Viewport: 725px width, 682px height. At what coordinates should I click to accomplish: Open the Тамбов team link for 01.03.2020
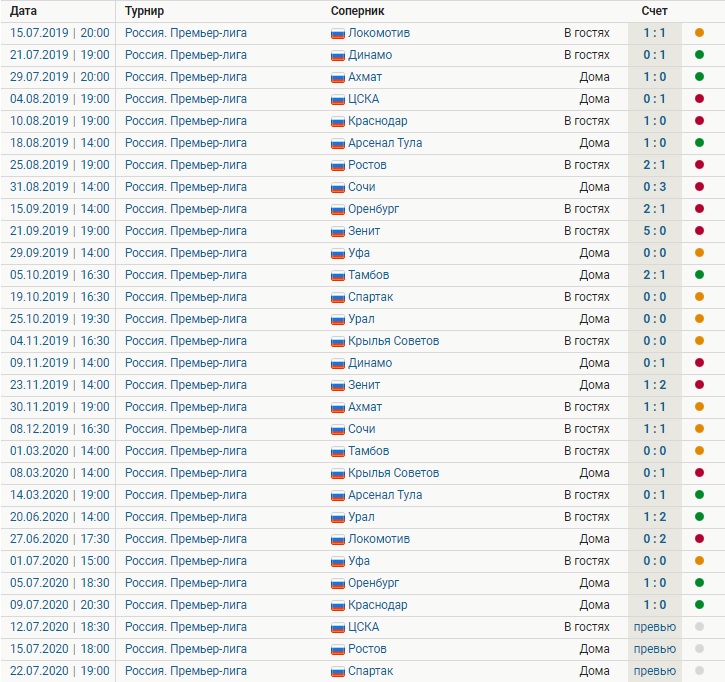pos(369,451)
